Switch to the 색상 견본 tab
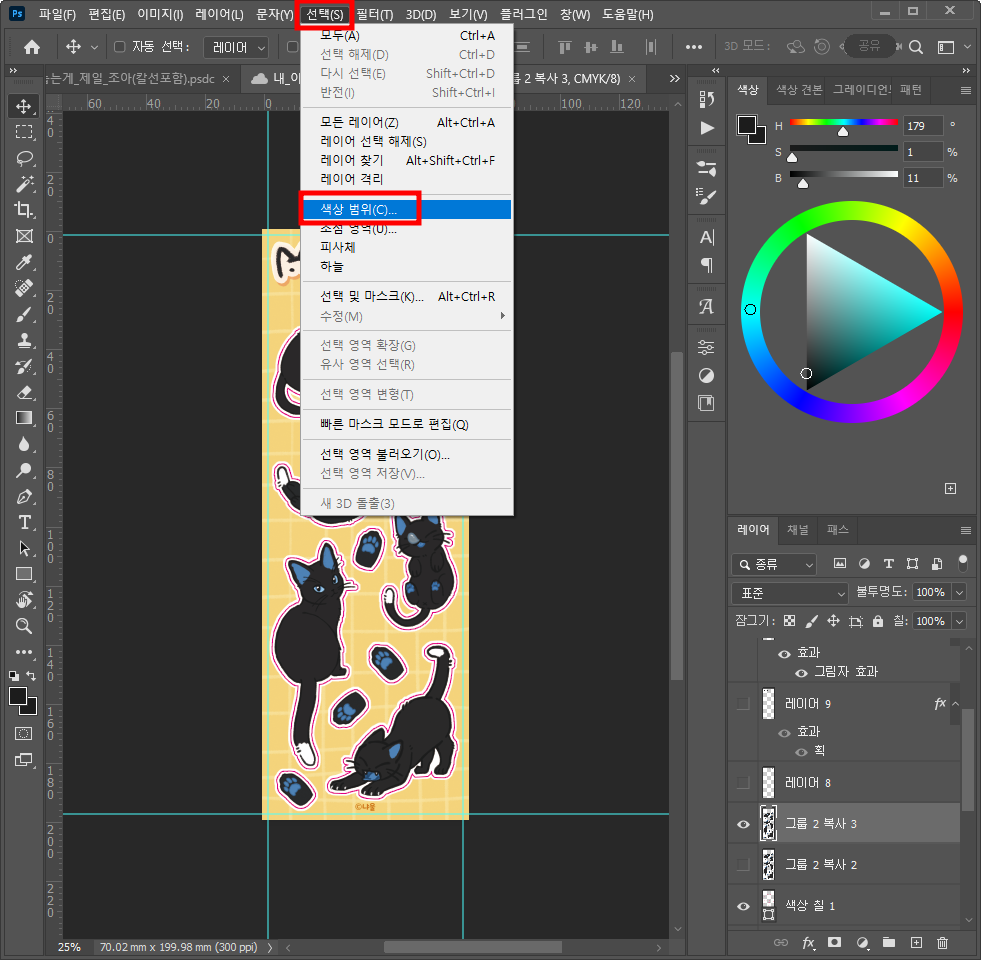 click(x=799, y=90)
